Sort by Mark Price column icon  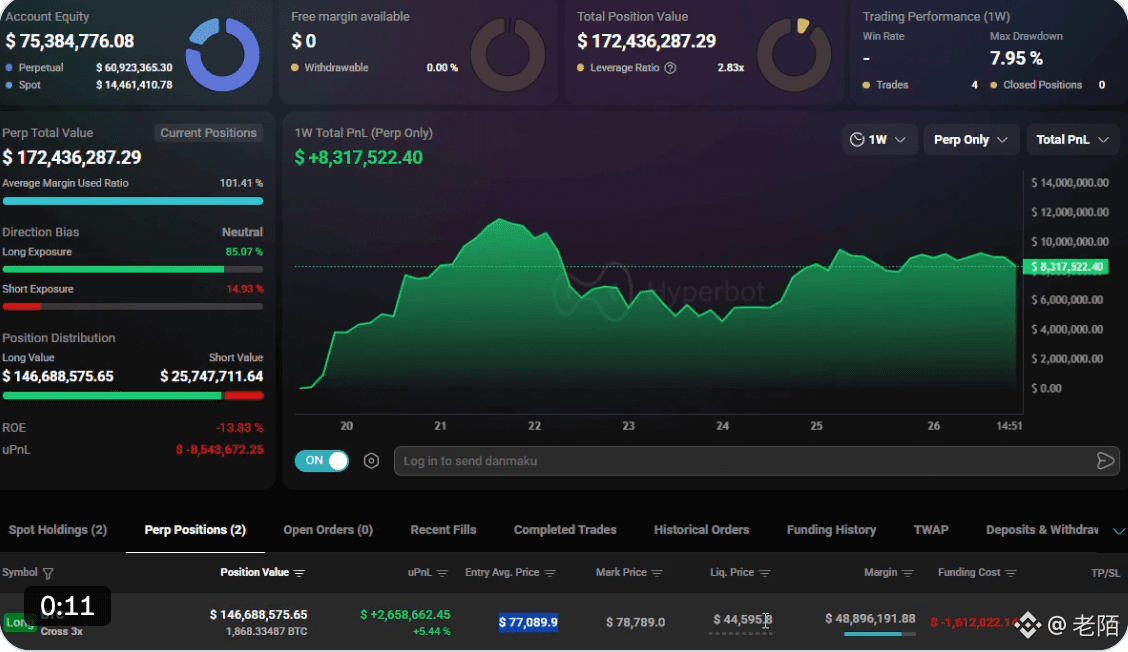[657, 573]
